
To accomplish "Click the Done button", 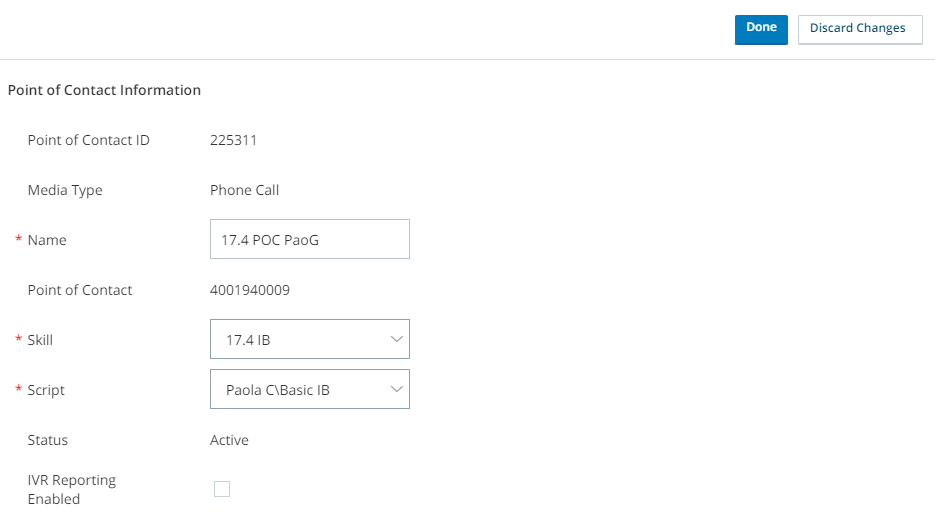I will click(761, 29).
